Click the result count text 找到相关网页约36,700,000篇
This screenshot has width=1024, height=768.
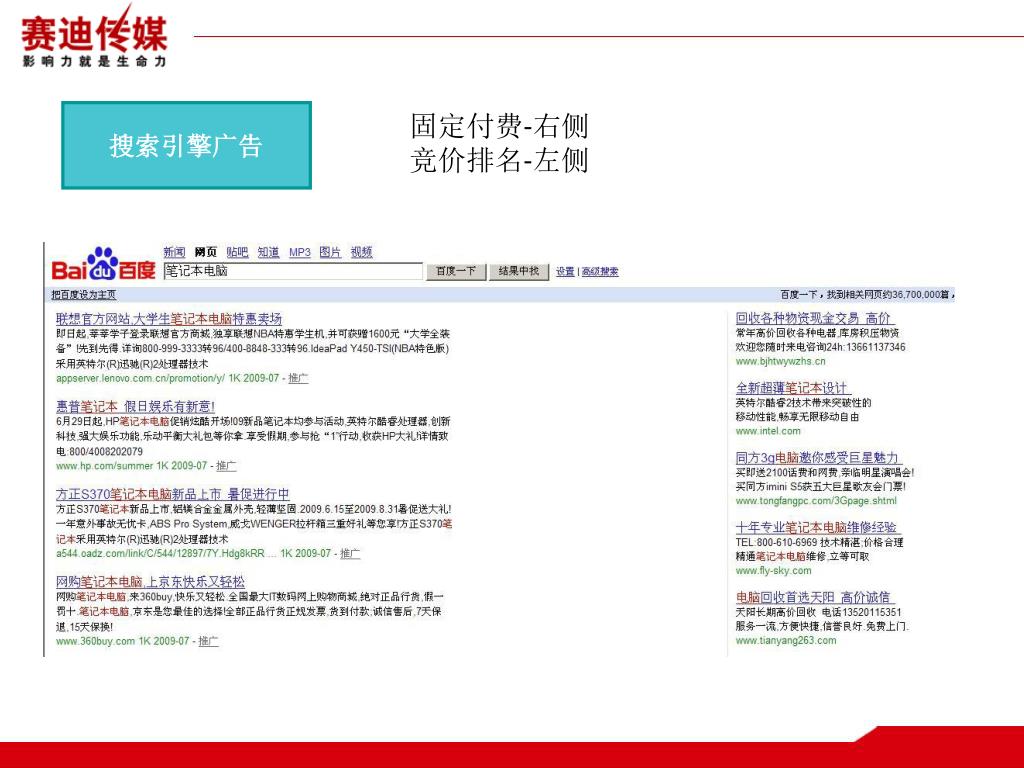890,295
